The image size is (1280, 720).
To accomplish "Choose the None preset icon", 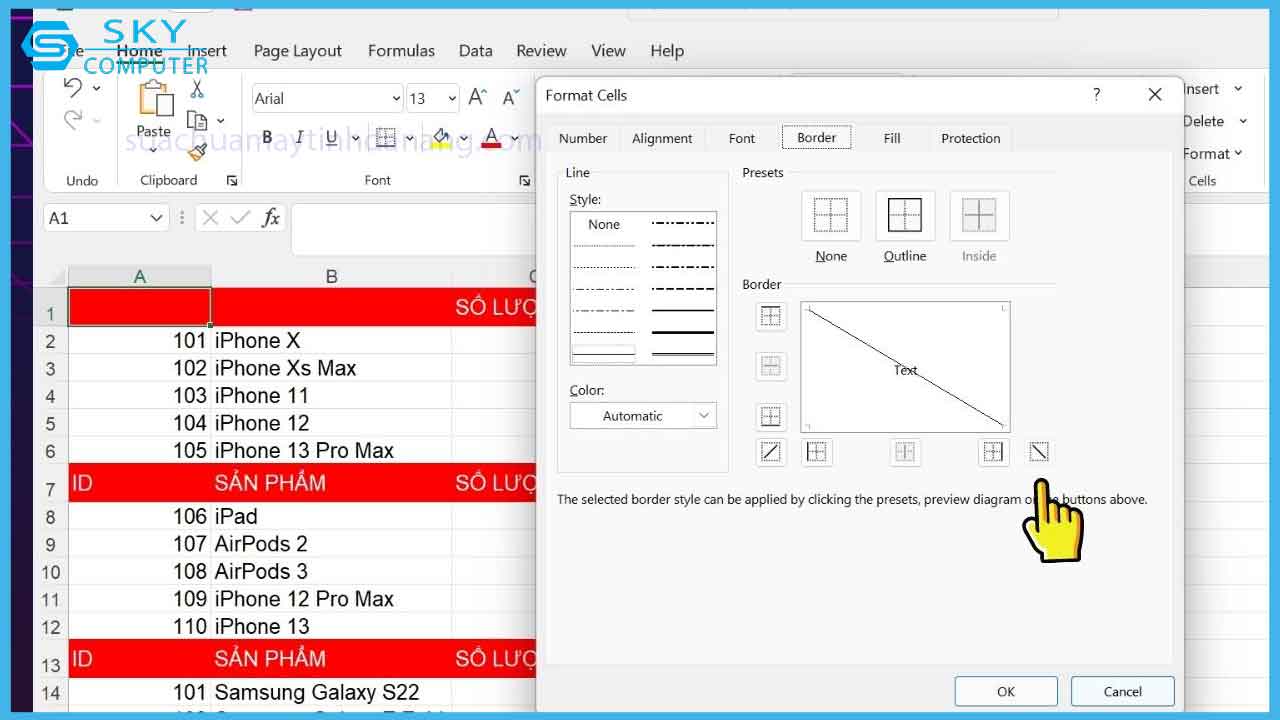I will coord(831,215).
